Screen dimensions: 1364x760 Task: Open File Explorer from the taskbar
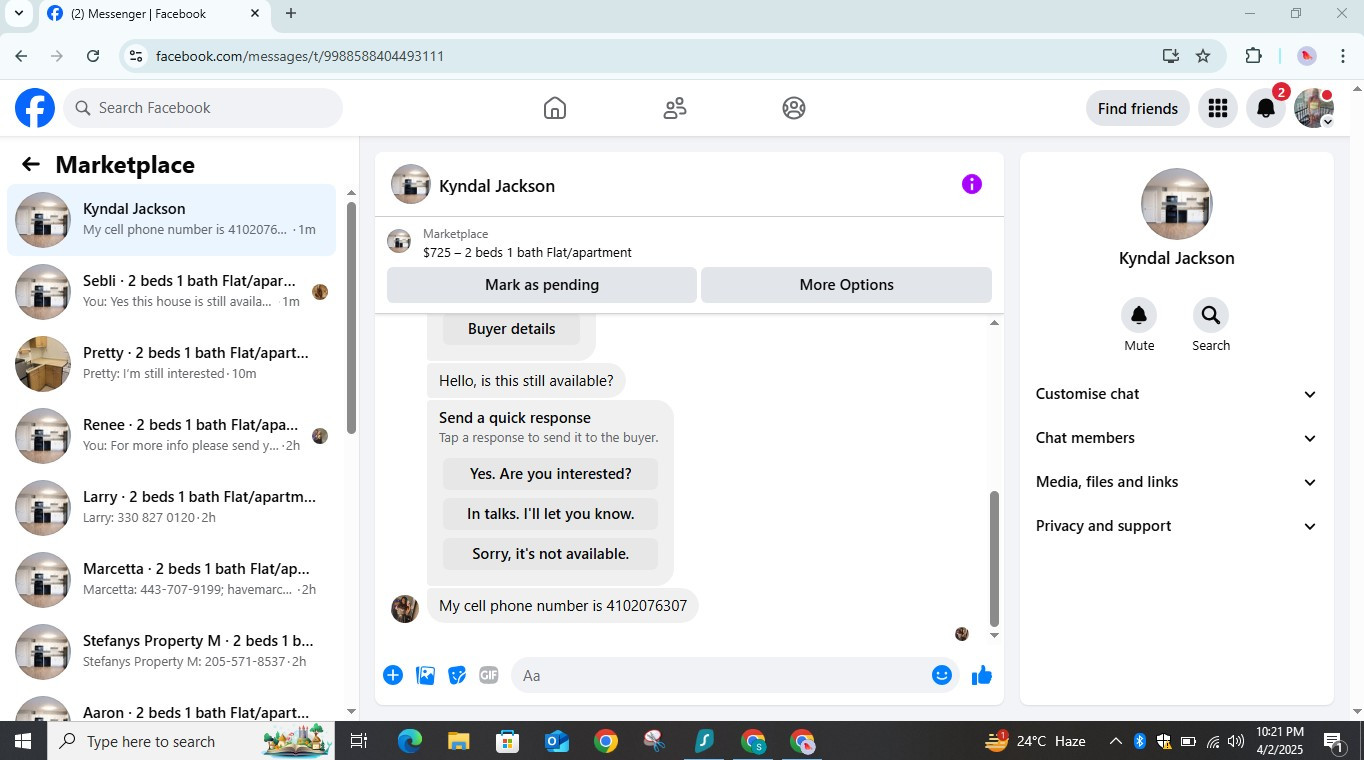pyautogui.click(x=458, y=741)
